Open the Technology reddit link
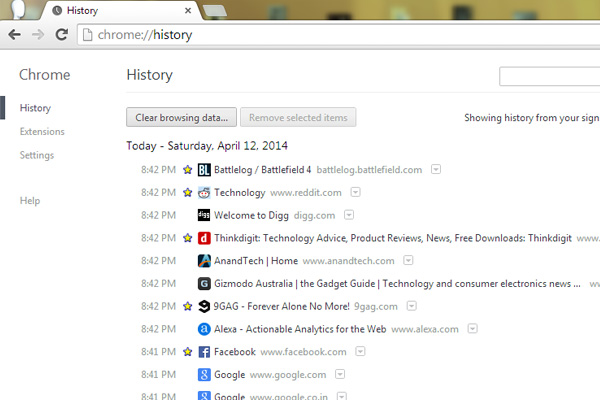This screenshot has height=400, width=600. 240,193
